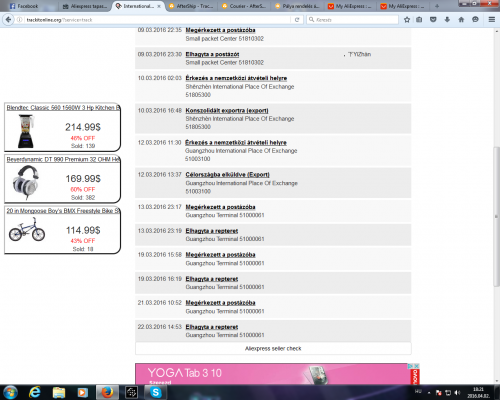
Task: Click the YOGA Tab 3 10 ad banner
Action: point(273,374)
